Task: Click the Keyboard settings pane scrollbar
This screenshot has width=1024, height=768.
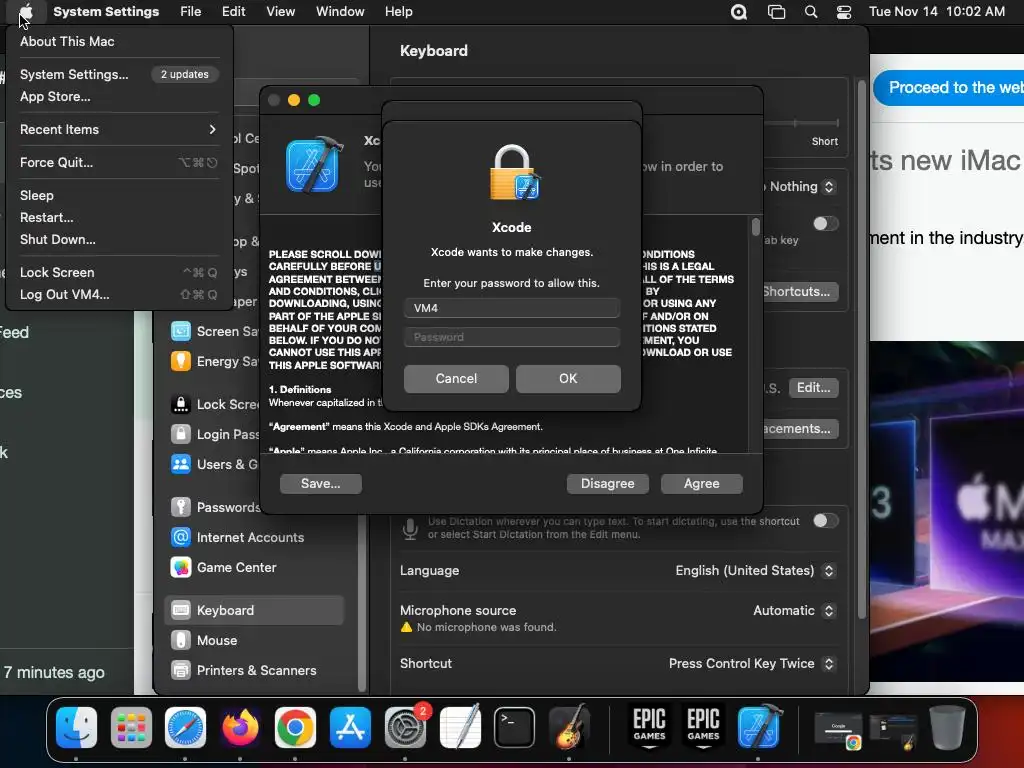Action: tap(861, 349)
